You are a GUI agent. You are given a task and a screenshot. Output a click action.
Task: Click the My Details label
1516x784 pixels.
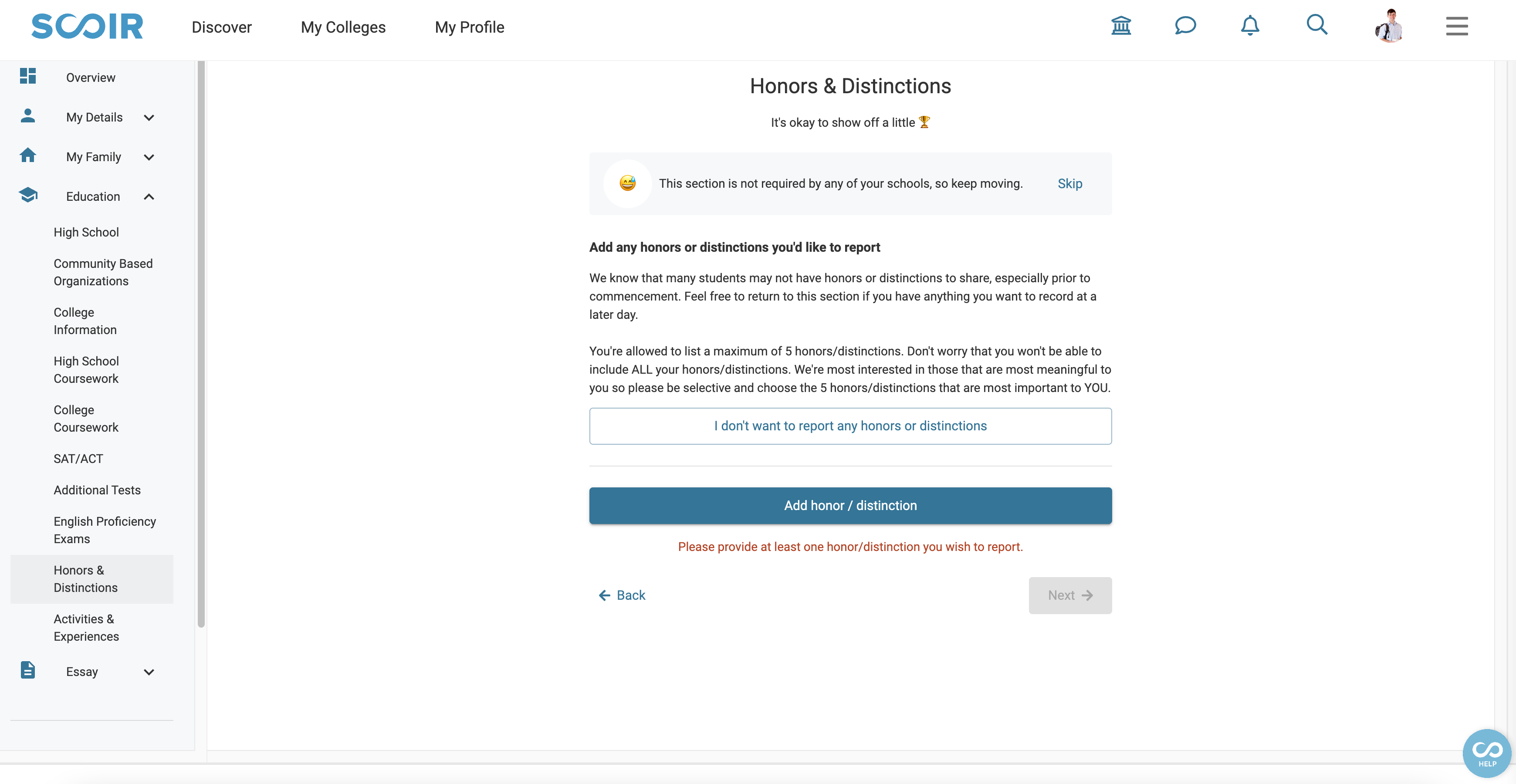pos(94,118)
